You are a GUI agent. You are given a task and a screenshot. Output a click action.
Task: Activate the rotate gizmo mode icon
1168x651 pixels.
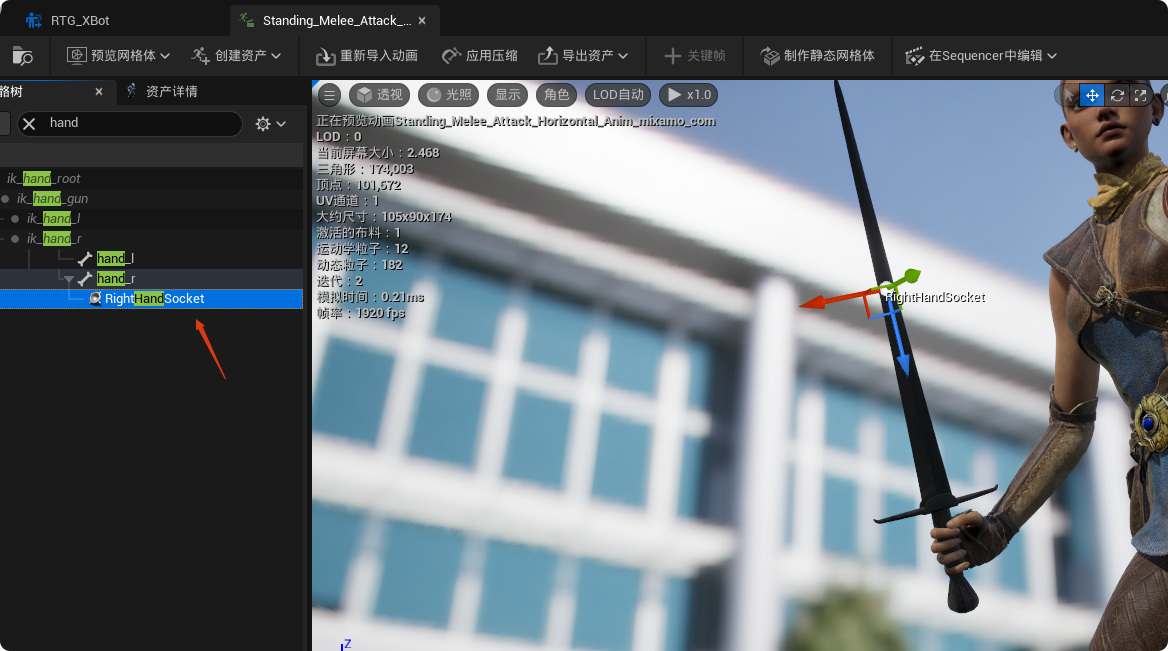coord(1117,95)
